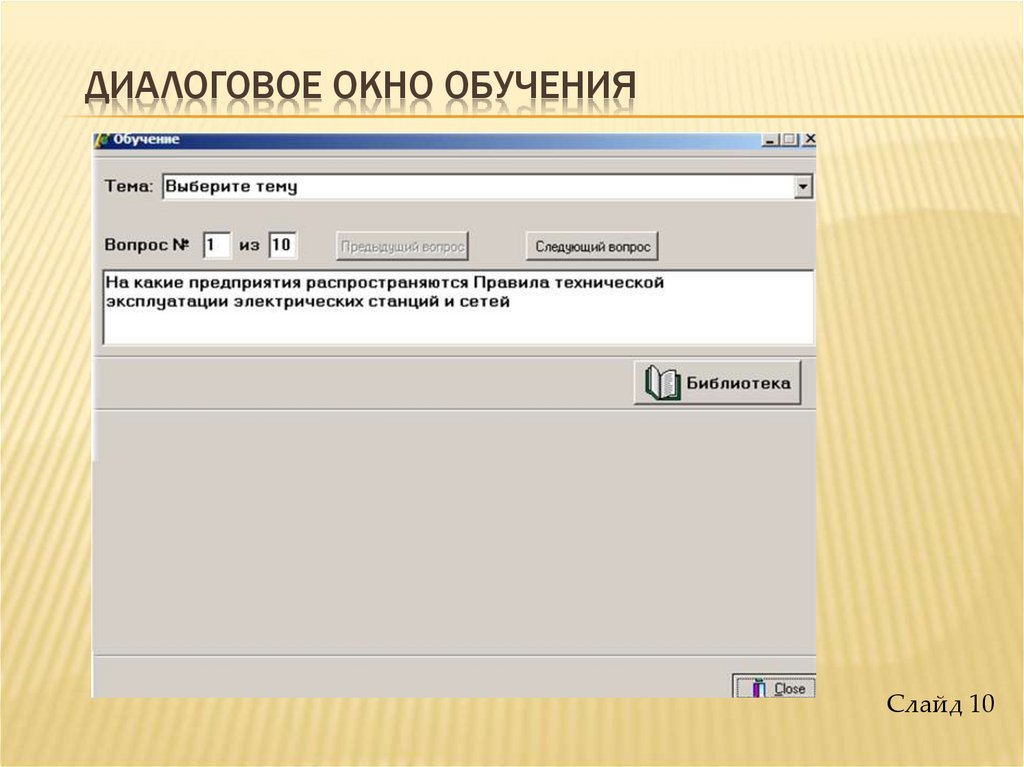Click the door icon on Close button
This screenshot has height=767, width=1024.
click(x=759, y=688)
